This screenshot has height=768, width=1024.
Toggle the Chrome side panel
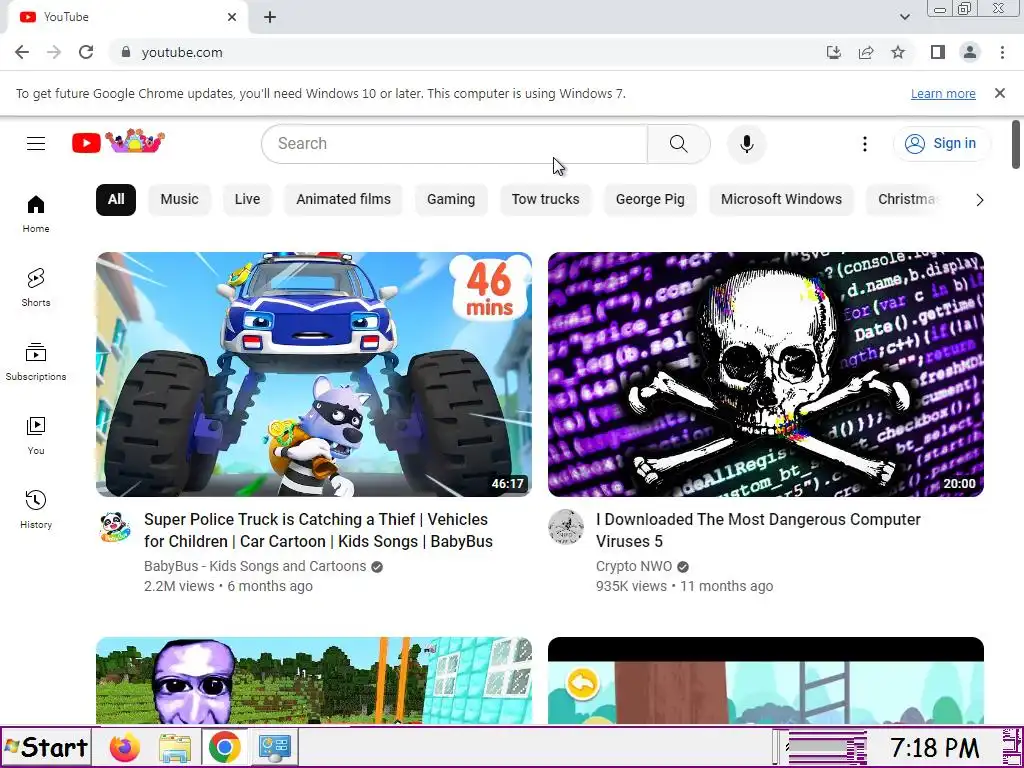[x=938, y=52]
